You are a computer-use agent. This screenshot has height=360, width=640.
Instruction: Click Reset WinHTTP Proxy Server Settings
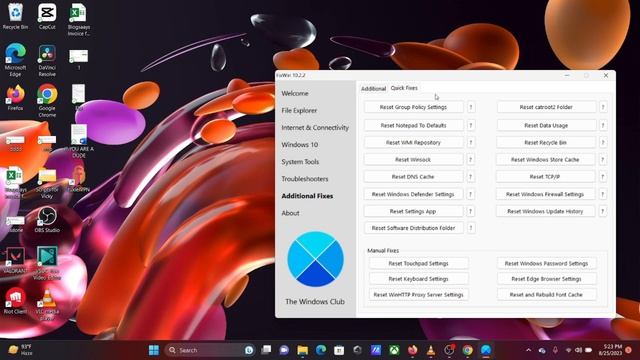(x=419, y=295)
